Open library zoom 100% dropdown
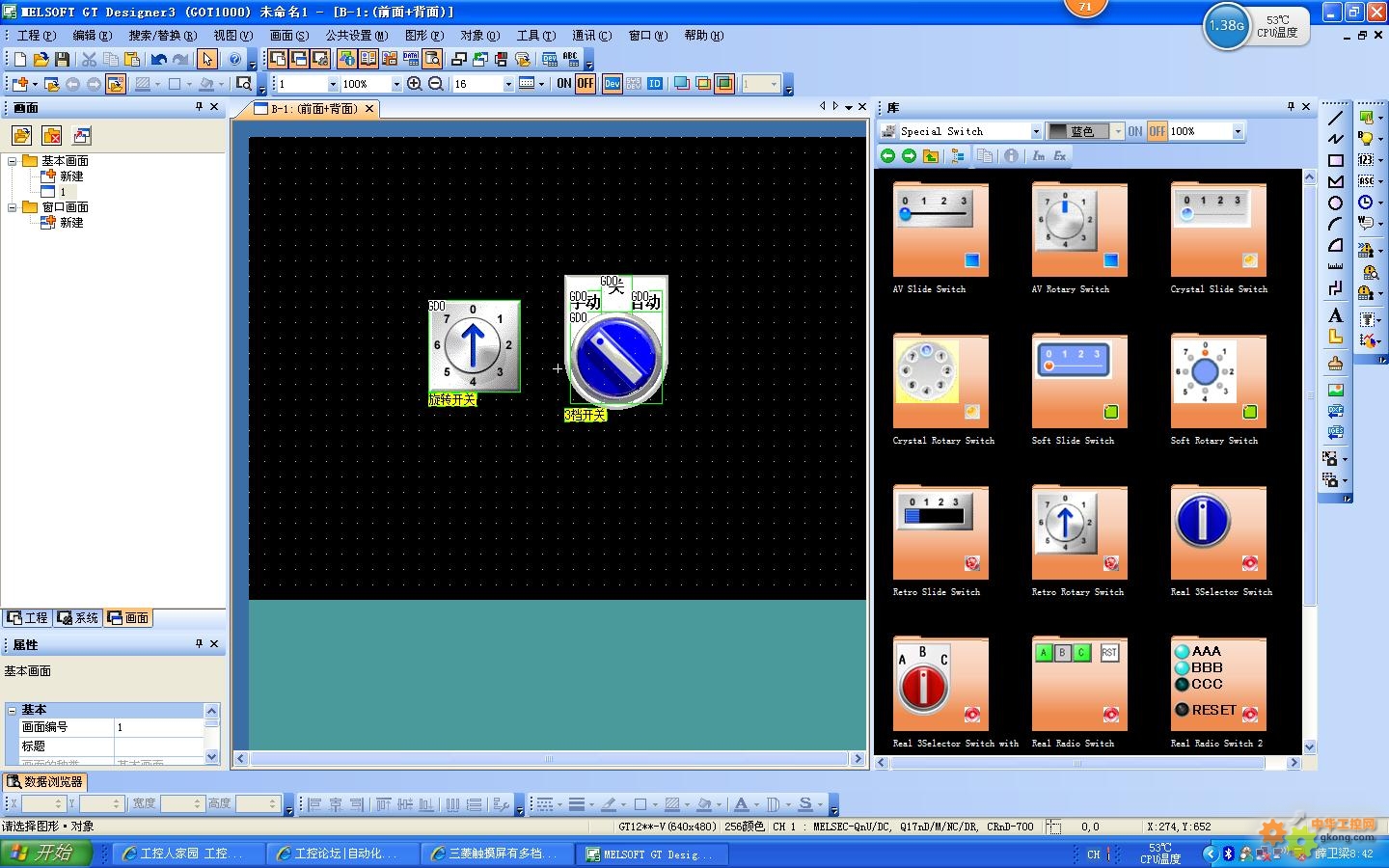The image size is (1389, 868). pos(1238,131)
